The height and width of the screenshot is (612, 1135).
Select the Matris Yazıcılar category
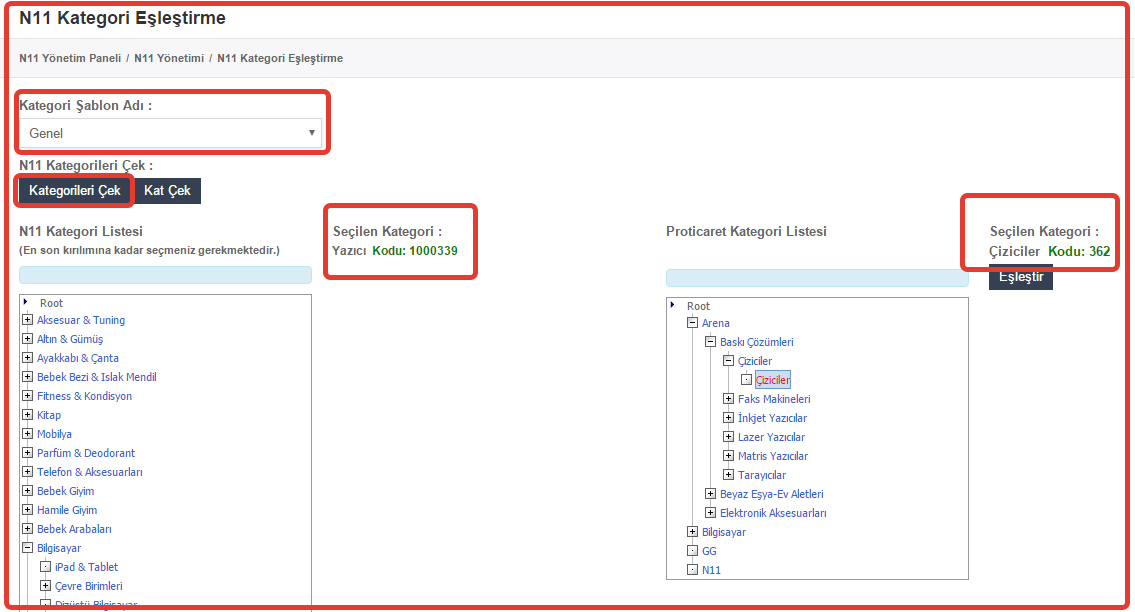pyautogui.click(x=773, y=456)
